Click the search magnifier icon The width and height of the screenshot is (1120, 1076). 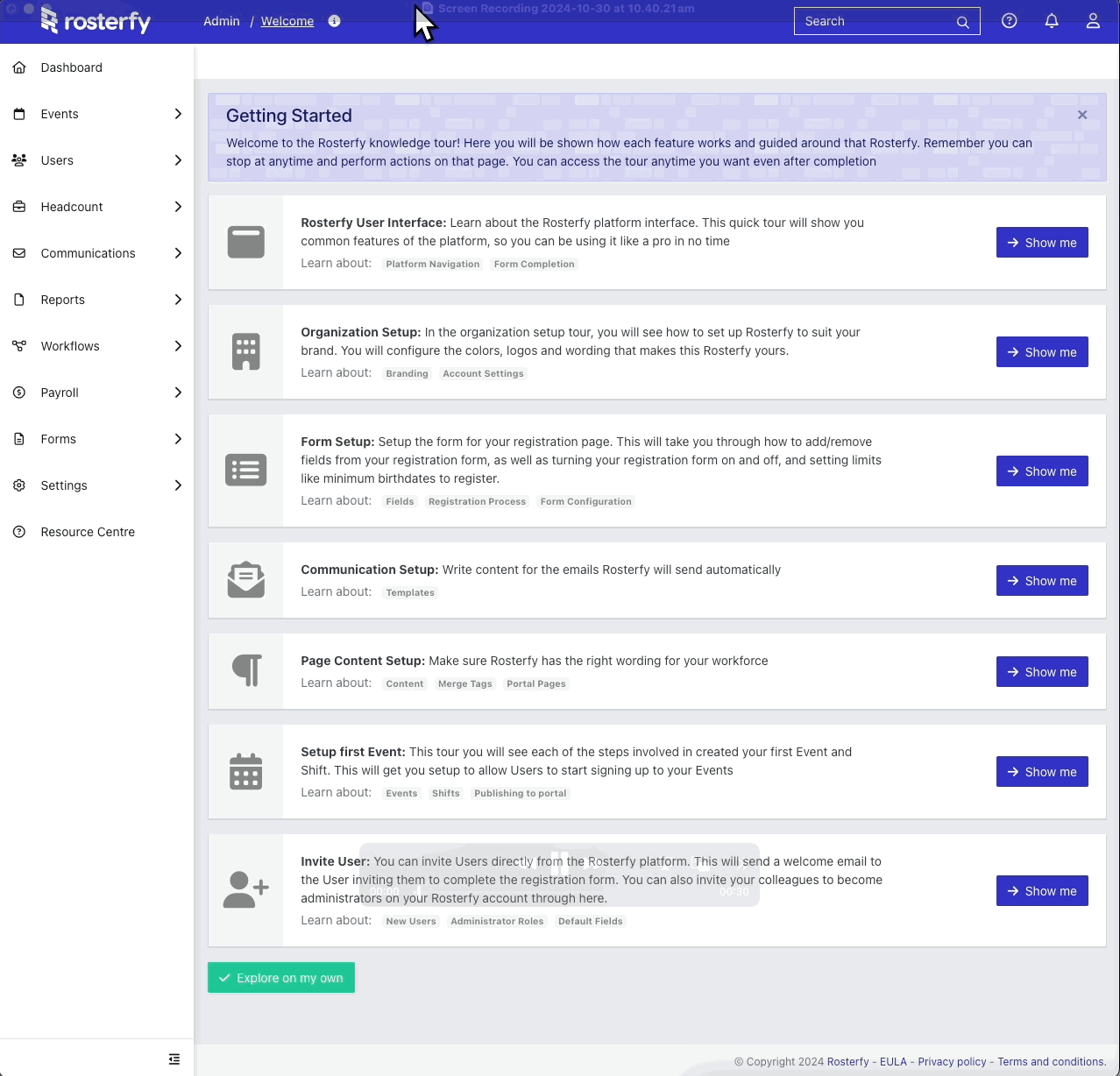click(962, 22)
